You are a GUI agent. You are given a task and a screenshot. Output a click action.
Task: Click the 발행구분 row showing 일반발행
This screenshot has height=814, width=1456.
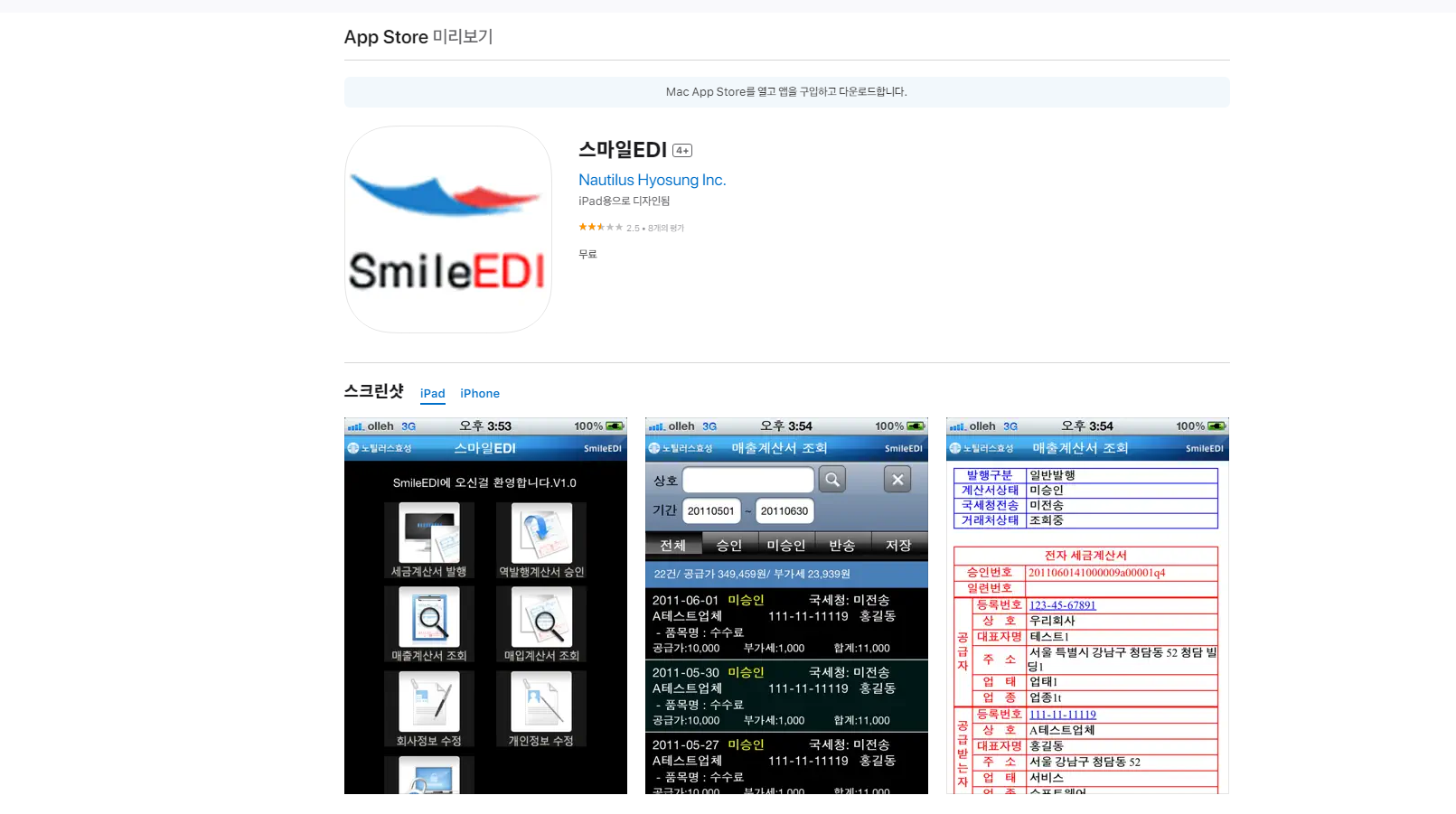pos(1085,475)
